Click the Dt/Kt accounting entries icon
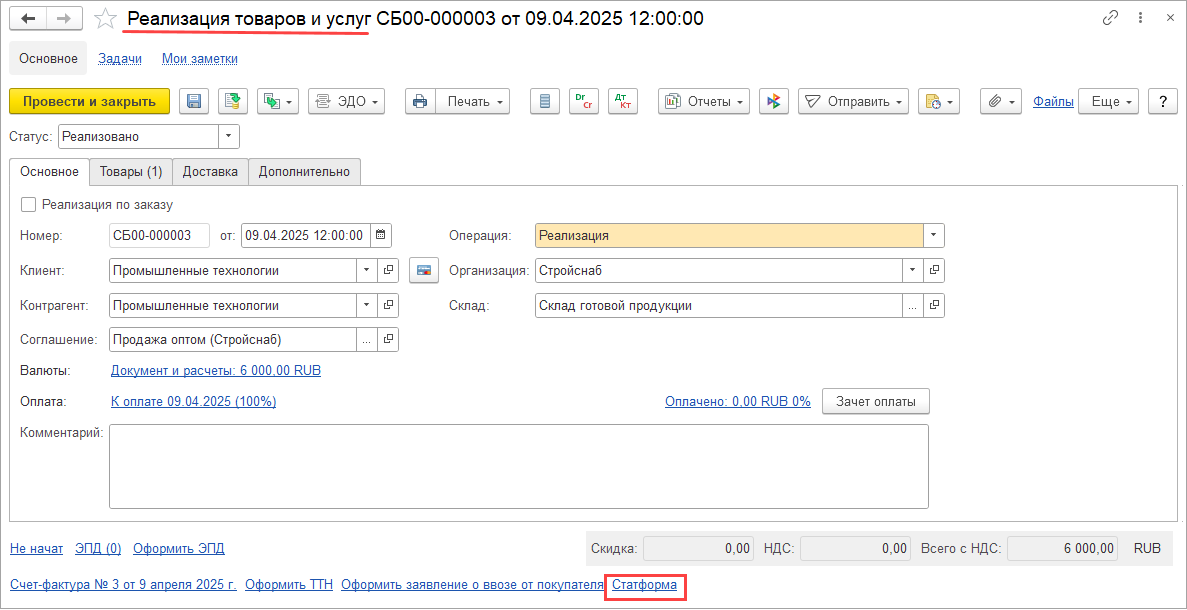This screenshot has height=610, width=1187. [623, 101]
